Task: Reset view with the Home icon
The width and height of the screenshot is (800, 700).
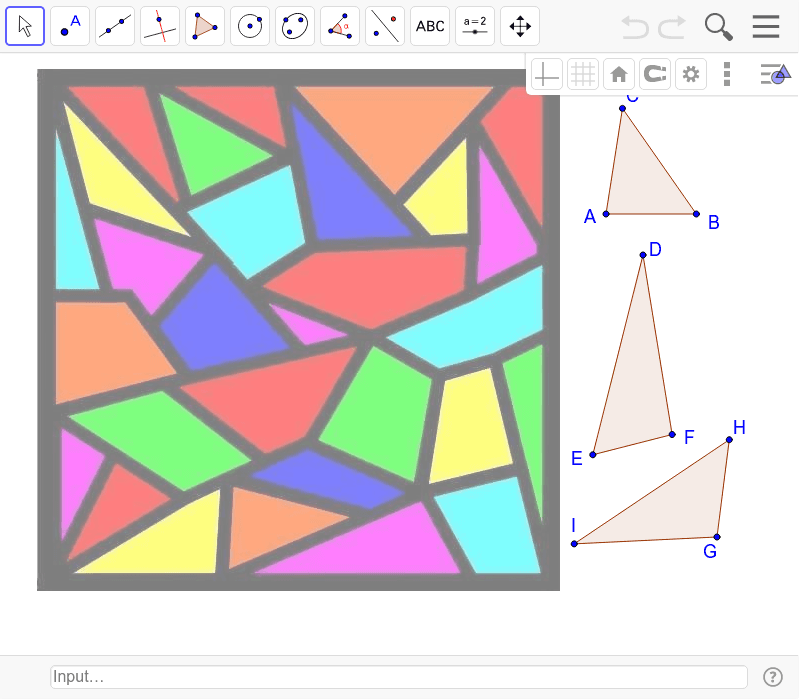Action: [619, 73]
